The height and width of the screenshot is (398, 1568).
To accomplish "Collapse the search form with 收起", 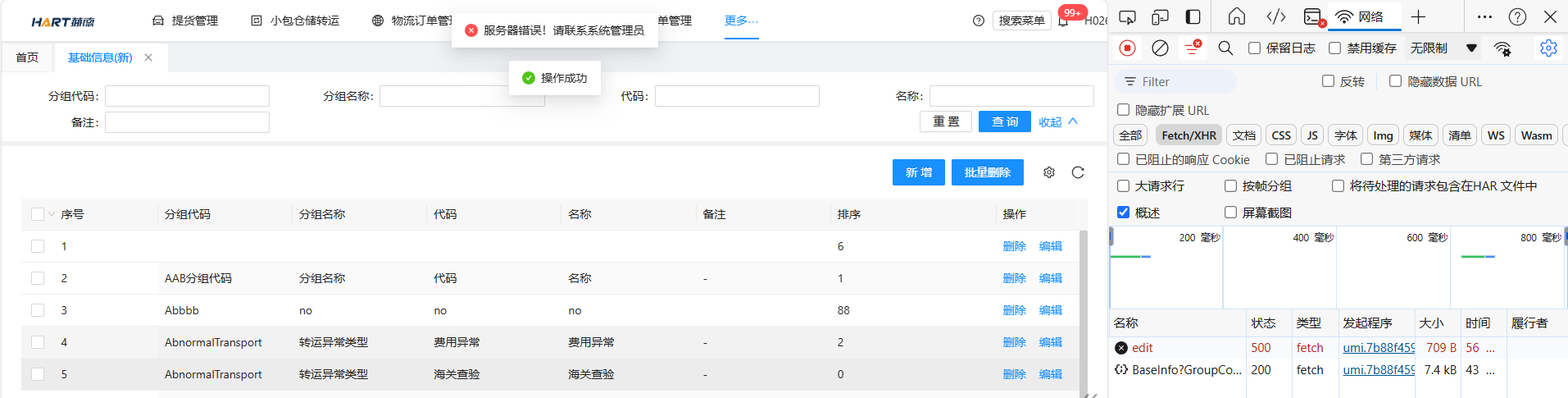I will [x=1057, y=122].
